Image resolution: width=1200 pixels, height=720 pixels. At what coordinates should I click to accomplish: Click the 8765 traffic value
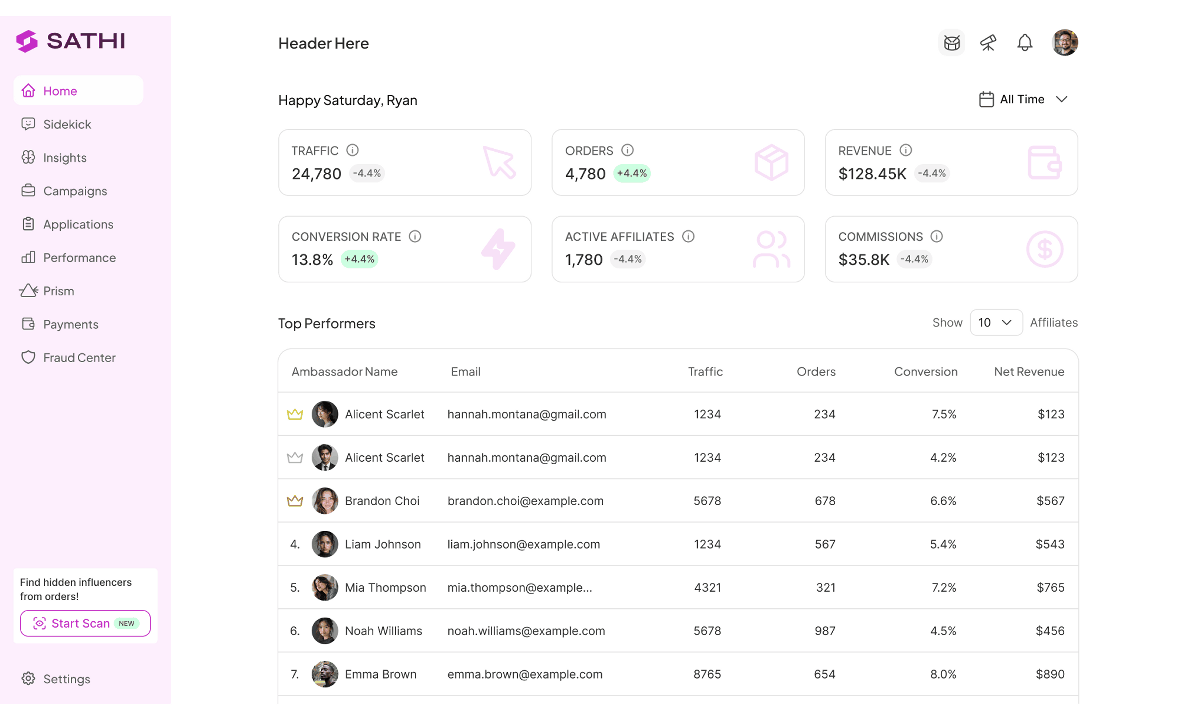(x=708, y=674)
